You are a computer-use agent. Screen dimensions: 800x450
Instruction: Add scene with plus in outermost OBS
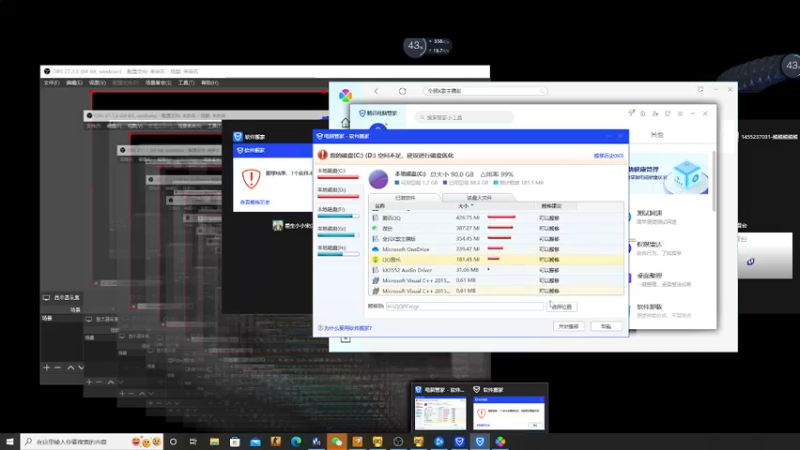(x=46, y=367)
